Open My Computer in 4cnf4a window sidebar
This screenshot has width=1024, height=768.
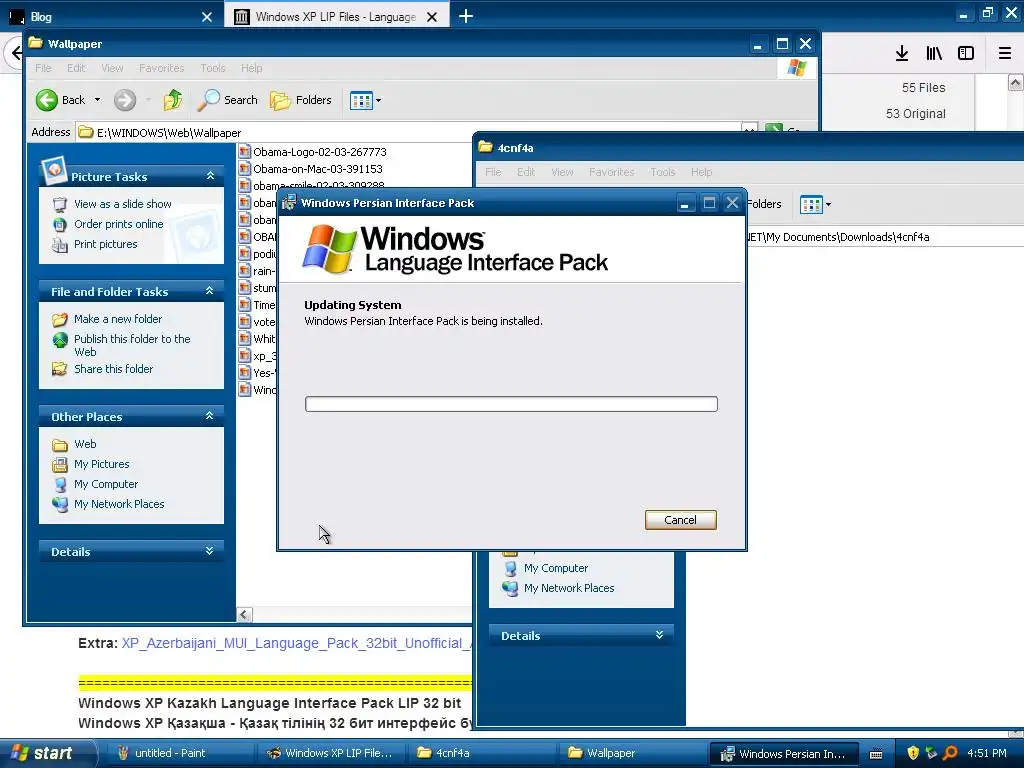coord(556,568)
